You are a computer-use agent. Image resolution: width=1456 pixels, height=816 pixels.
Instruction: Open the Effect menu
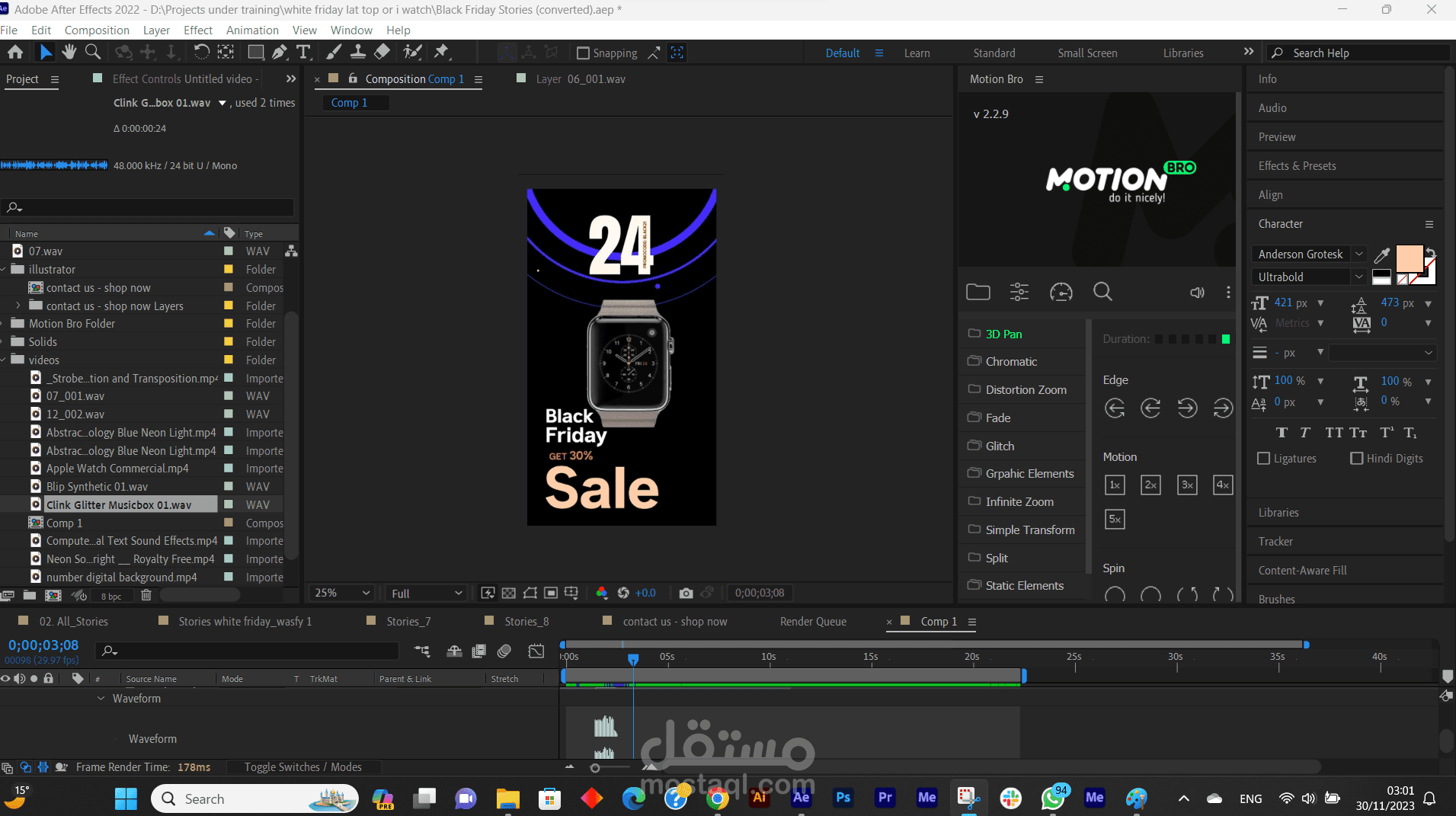pos(198,30)
